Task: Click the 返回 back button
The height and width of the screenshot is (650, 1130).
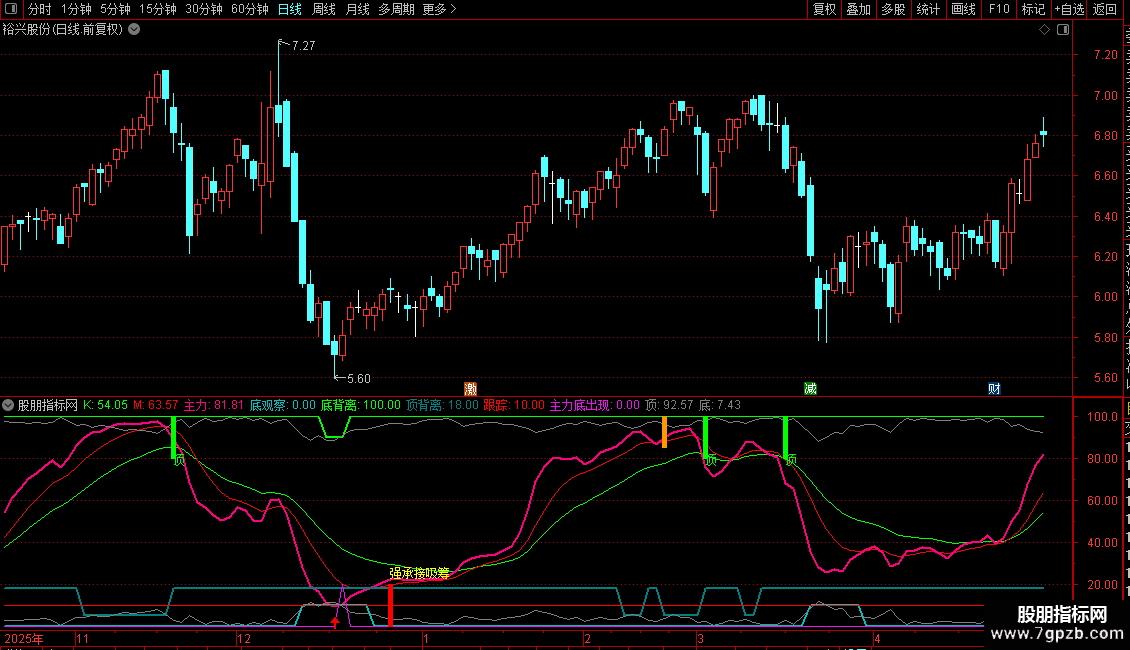Action: 1105,9
